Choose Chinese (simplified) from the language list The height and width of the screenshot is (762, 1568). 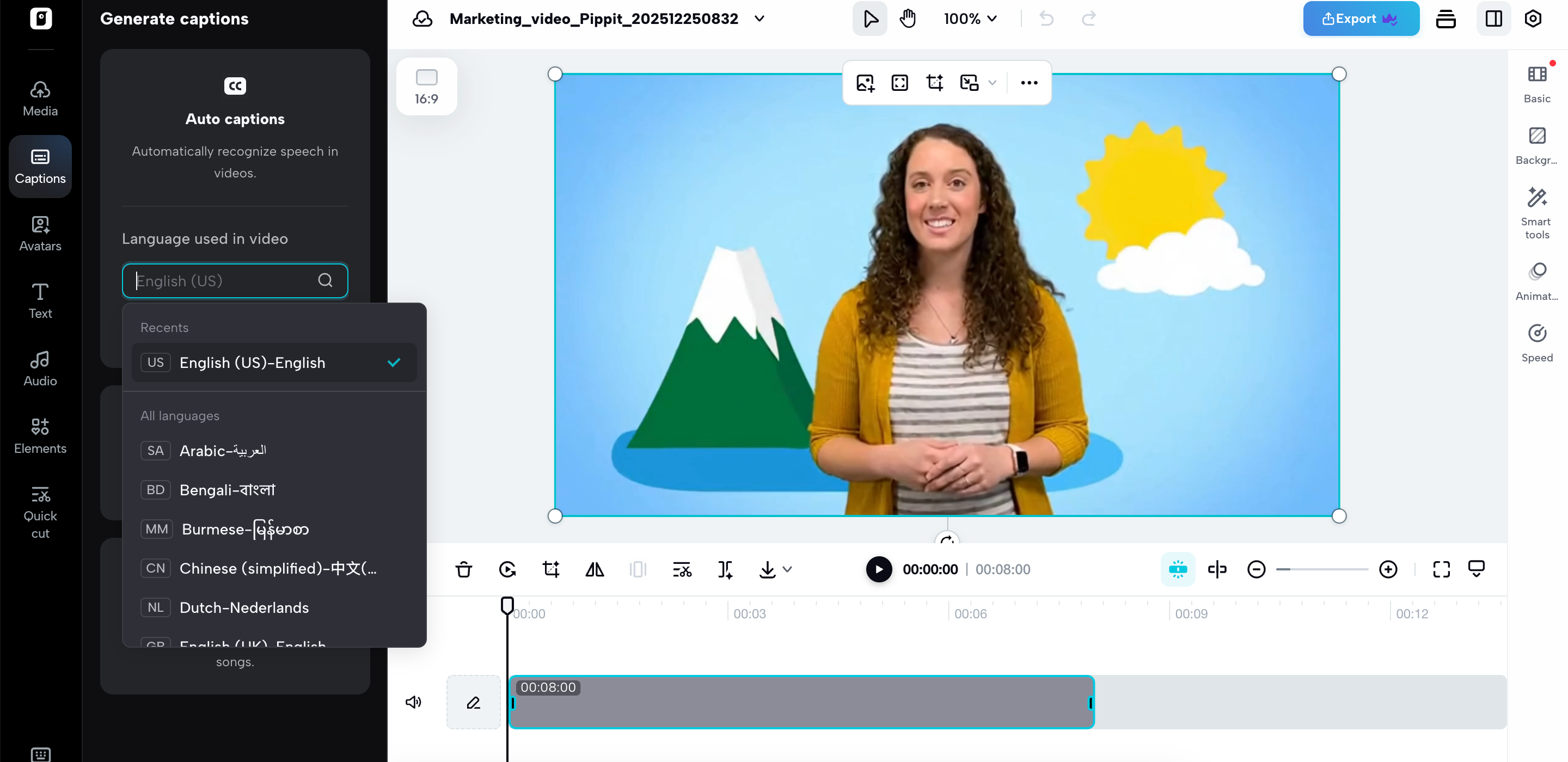(275, 568)
